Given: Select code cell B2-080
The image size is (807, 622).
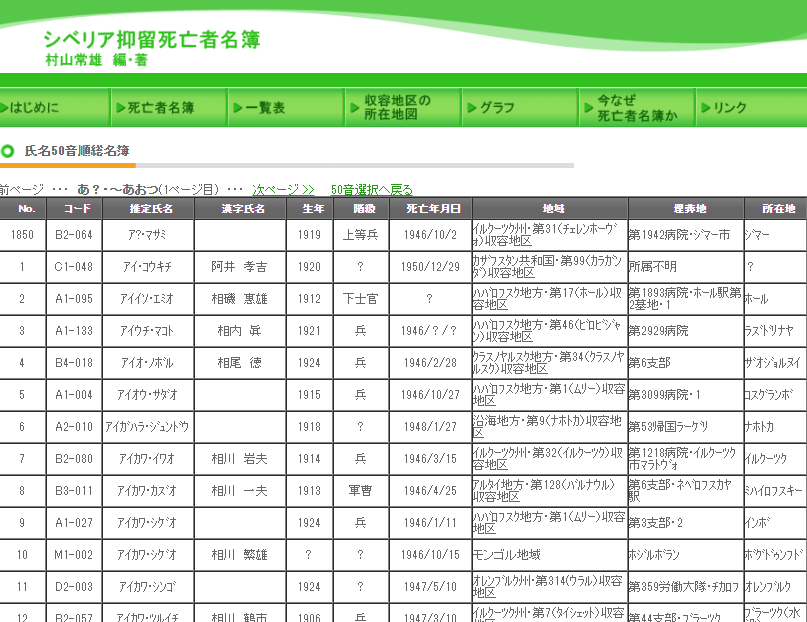Looking at the screenshot, I should click(x=74, y=459).
